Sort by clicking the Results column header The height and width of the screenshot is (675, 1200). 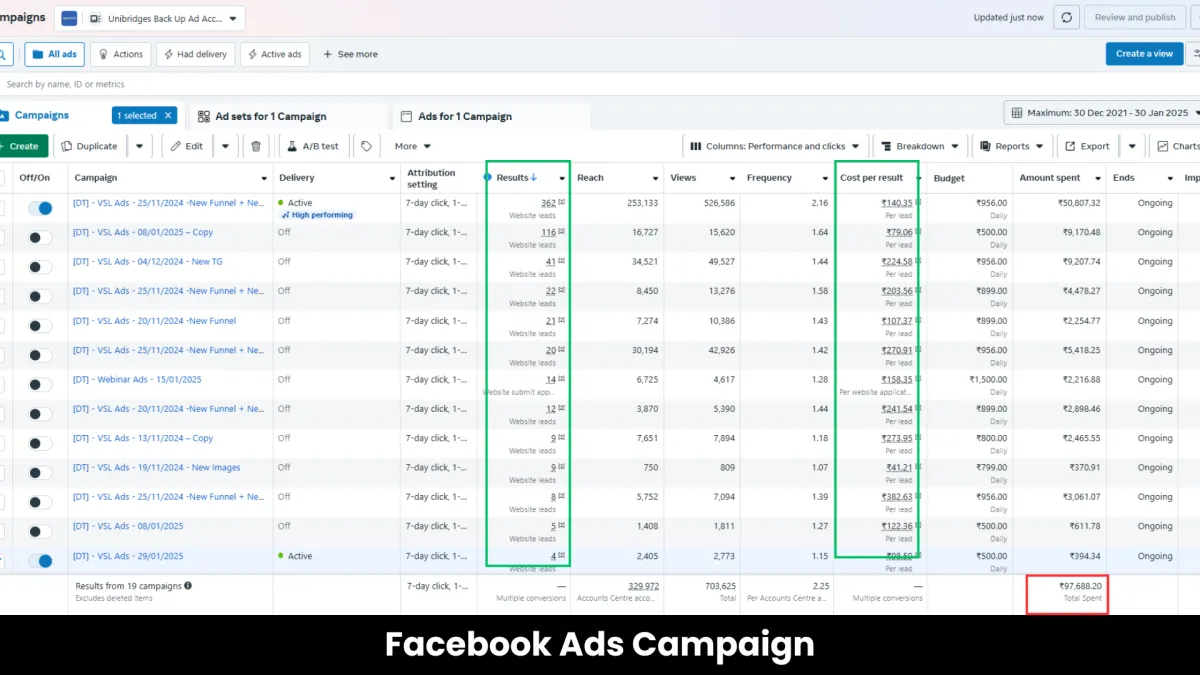click(516, 178)
